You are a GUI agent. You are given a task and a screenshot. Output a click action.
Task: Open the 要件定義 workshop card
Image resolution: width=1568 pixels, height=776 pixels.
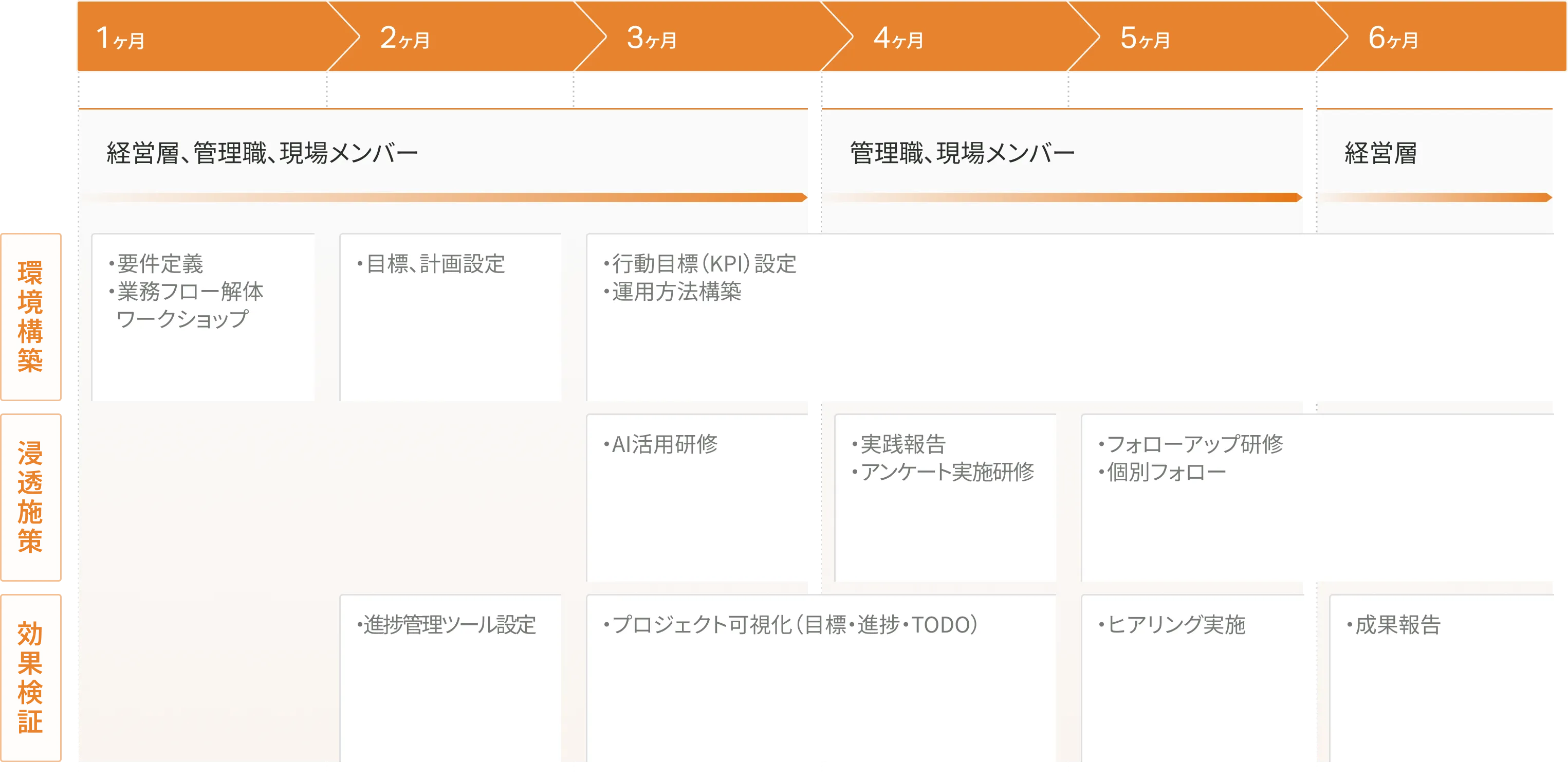(x=202, y=317)
